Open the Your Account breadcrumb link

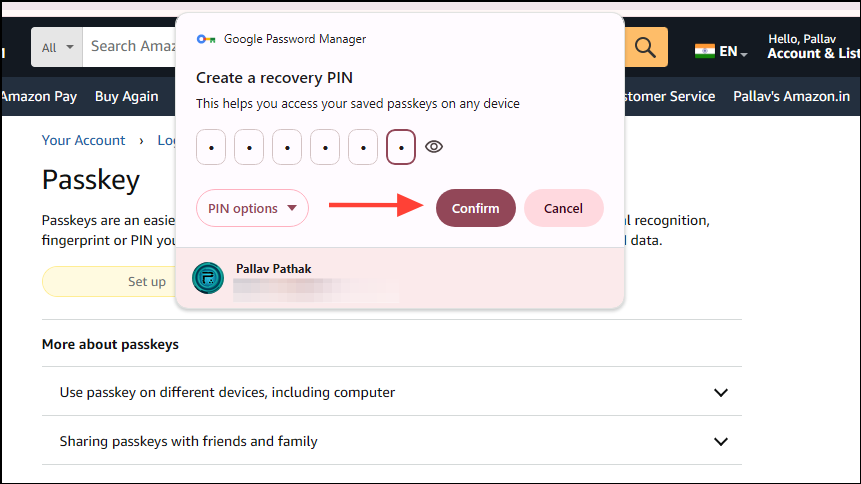83,140
